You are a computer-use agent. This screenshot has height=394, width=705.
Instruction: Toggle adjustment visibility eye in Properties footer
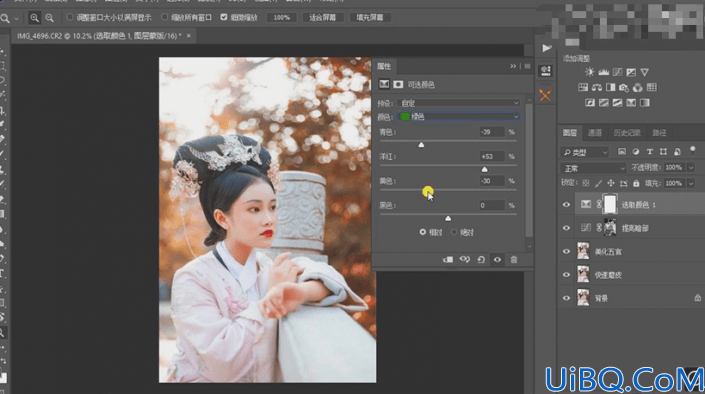pos(497,260)
